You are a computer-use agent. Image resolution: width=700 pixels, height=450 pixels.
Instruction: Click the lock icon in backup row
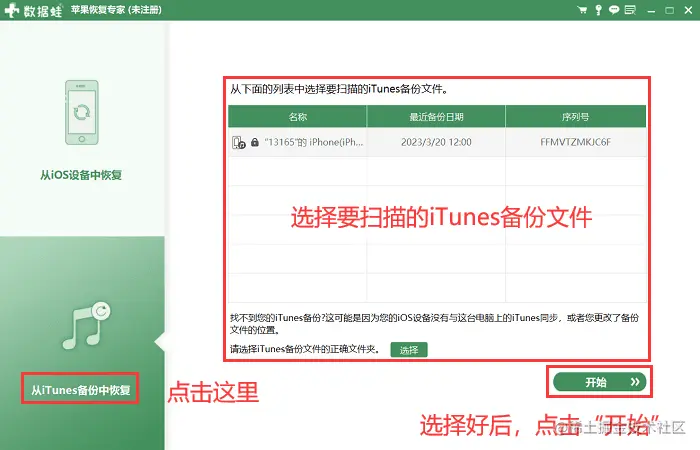click(x=255, y=142)
